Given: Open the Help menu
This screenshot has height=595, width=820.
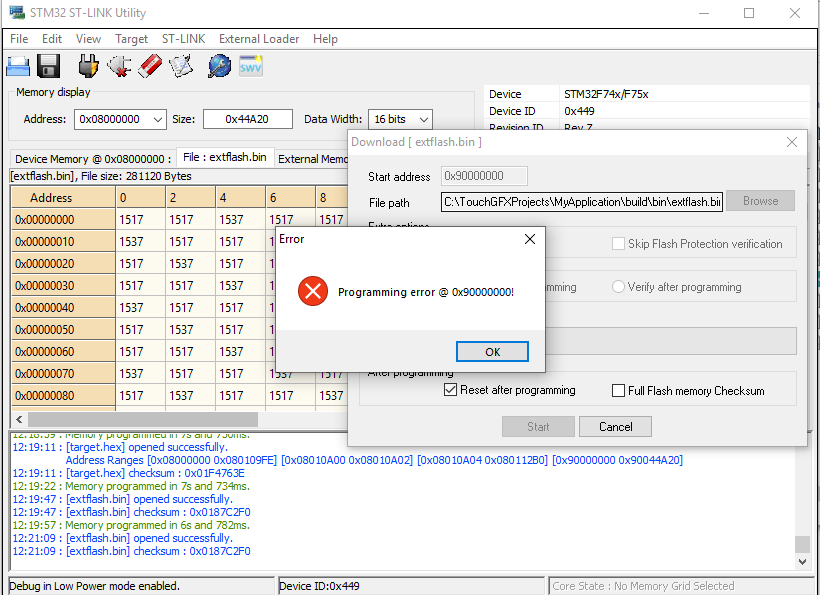Looking at the screenshot, I should click(x=325, y=39).
